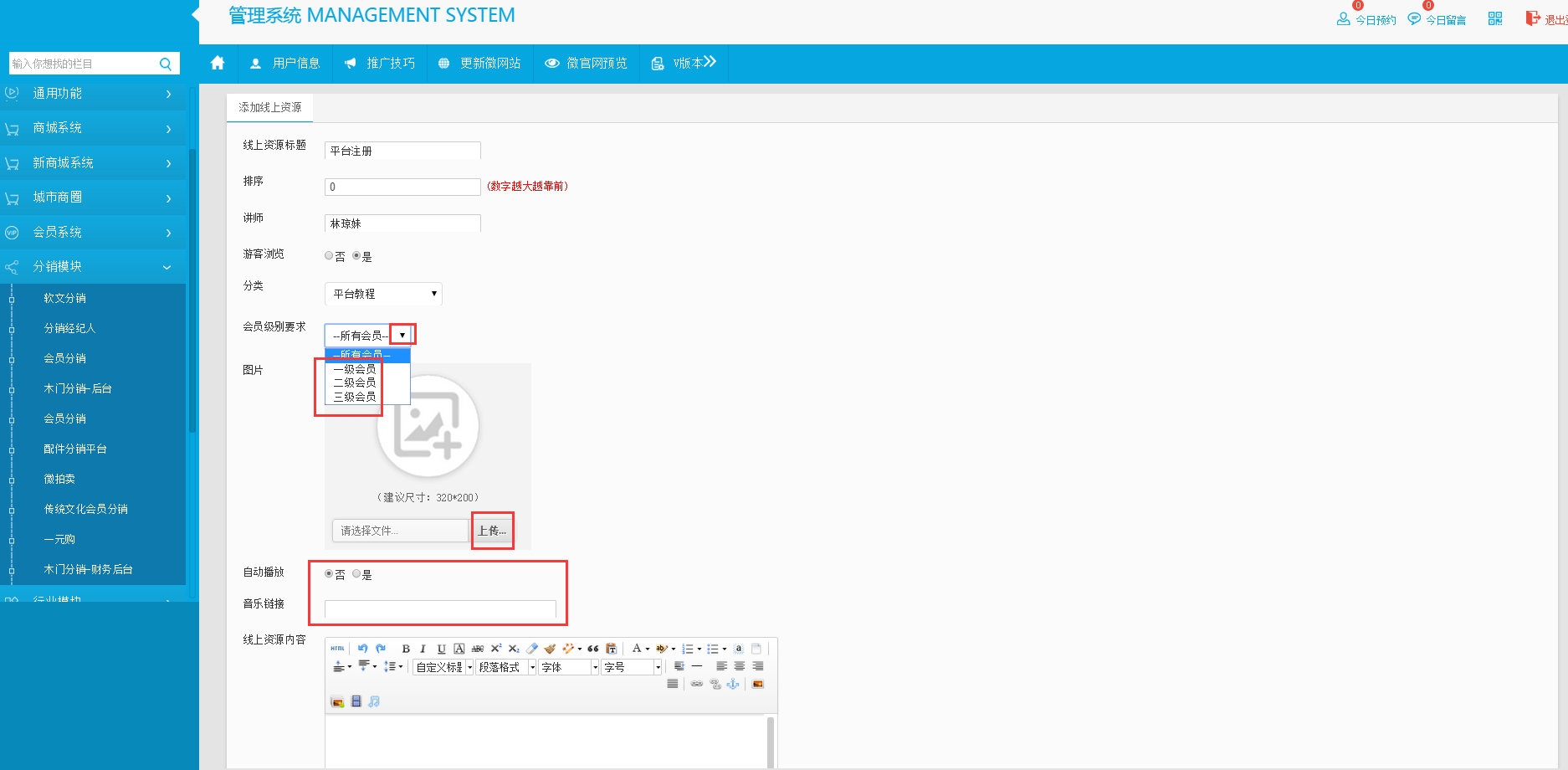This screenshot has height=770, width=1568.
Task: Click the 会员级别要求 dropdown arrow
Action: [x=402, y=335]
